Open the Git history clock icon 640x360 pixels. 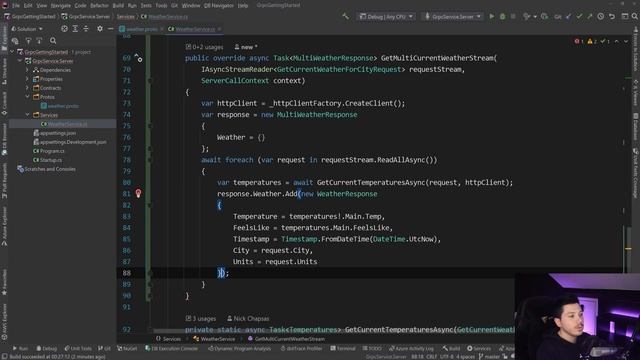(x=601, y=16)
